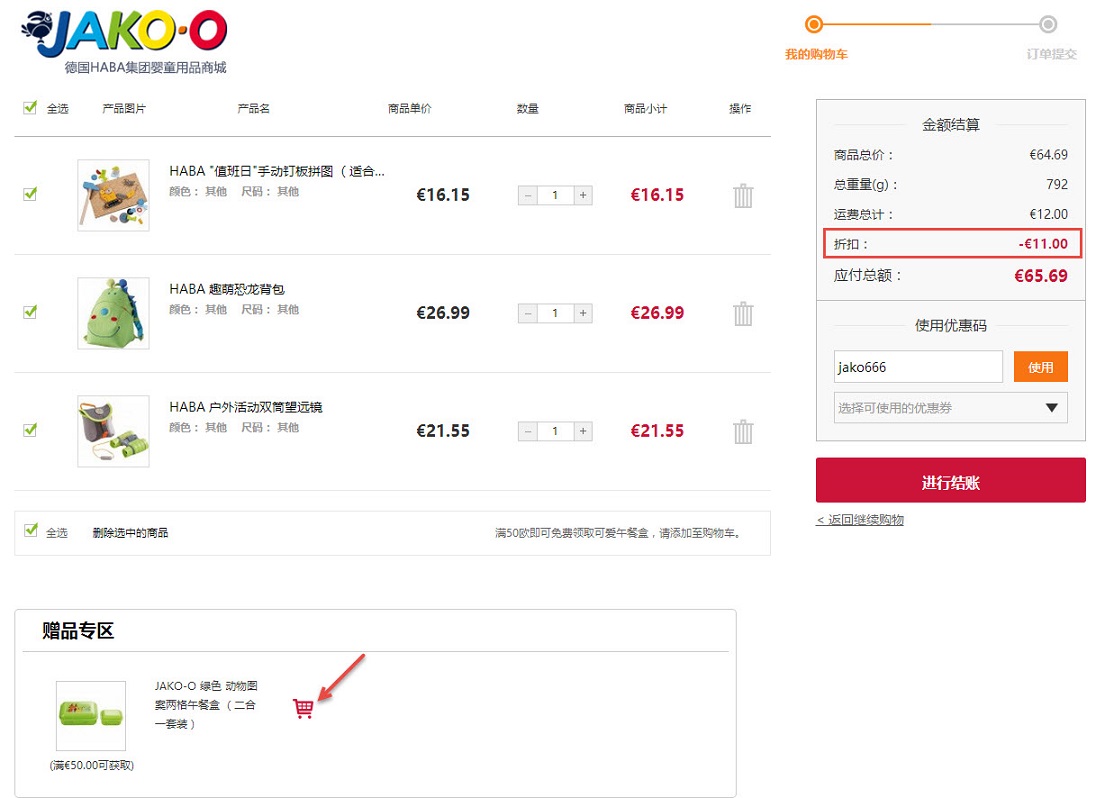Click the 商品单价 column header

410,108
